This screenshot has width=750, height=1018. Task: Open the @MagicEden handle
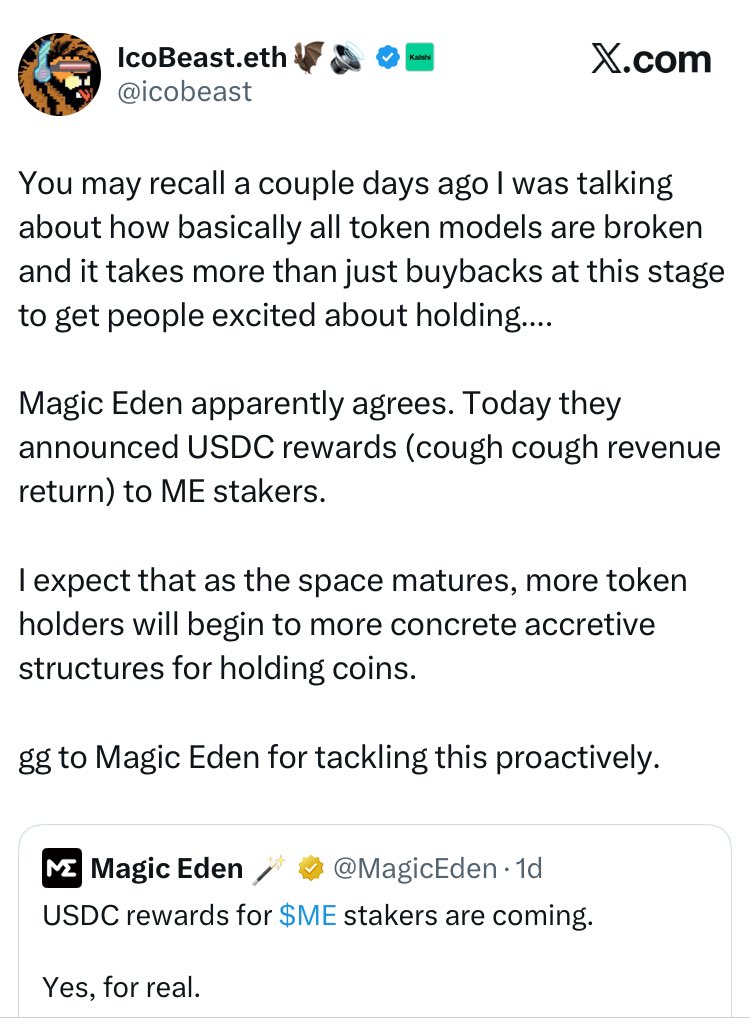coord(414,869)
